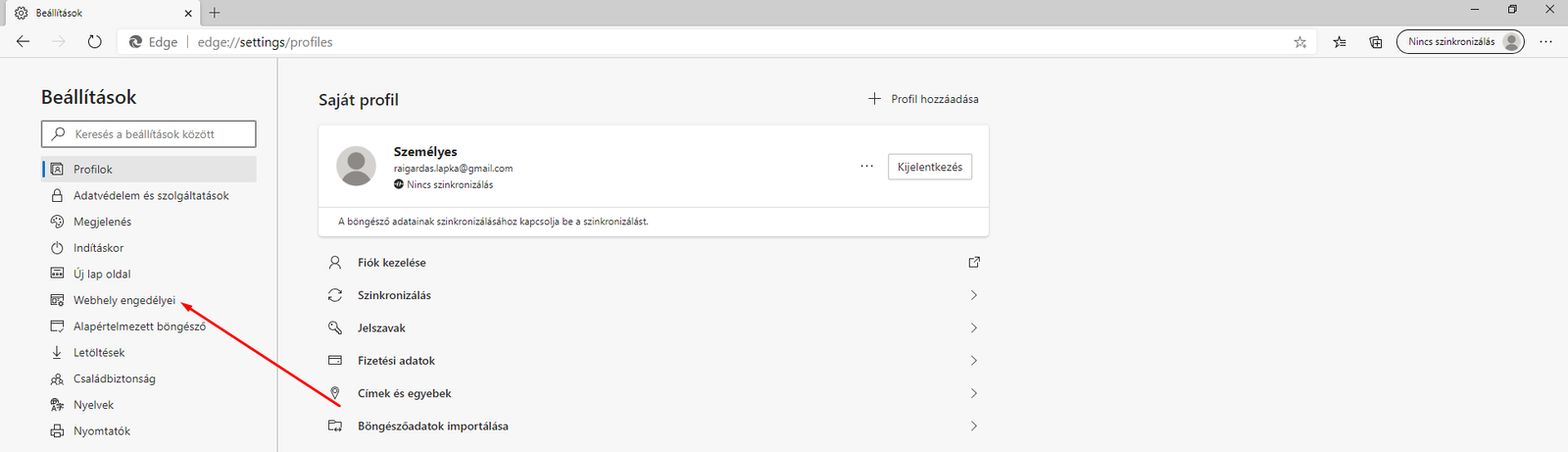
Task: Go to Megjelenés in the settings sidebar
Action: pyautogui.click(x=102, y=222)
